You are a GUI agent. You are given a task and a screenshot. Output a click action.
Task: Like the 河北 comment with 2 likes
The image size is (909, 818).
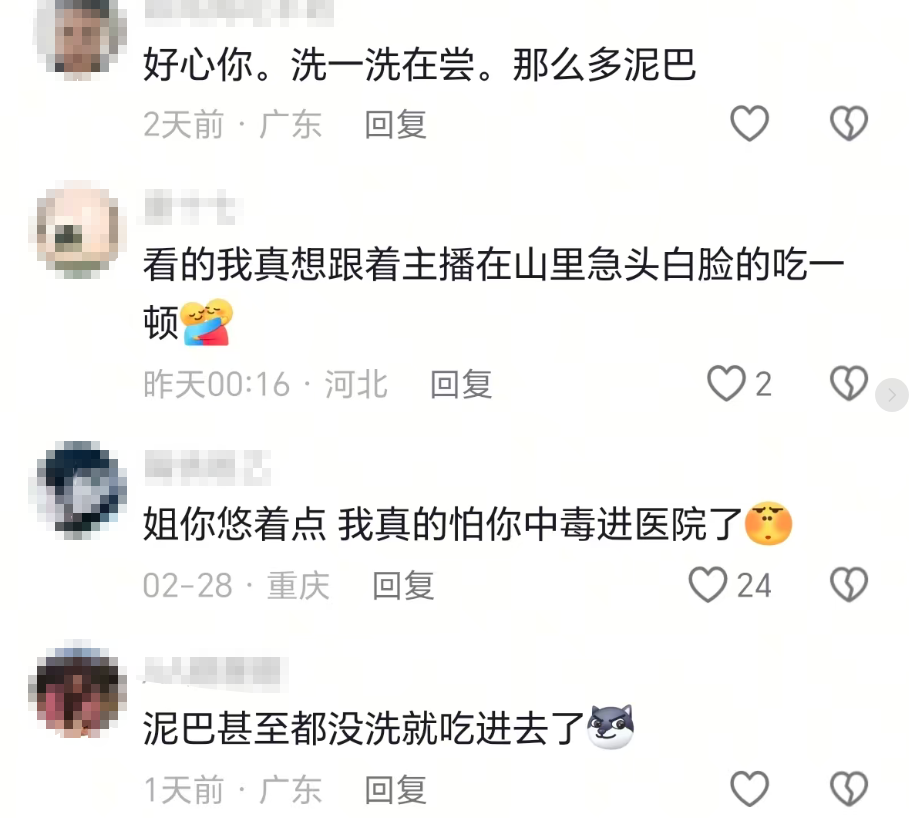[x=726, y=383]
